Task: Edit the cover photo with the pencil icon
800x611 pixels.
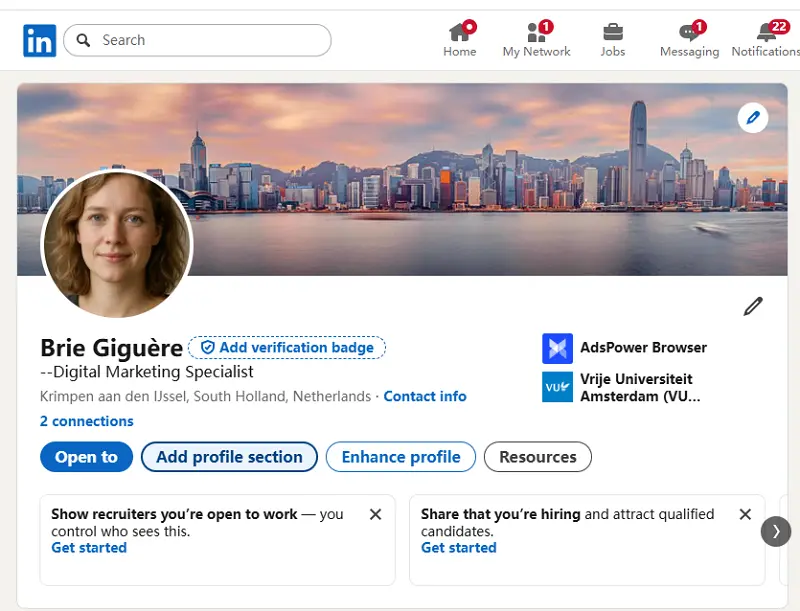Action: point(753,117)
